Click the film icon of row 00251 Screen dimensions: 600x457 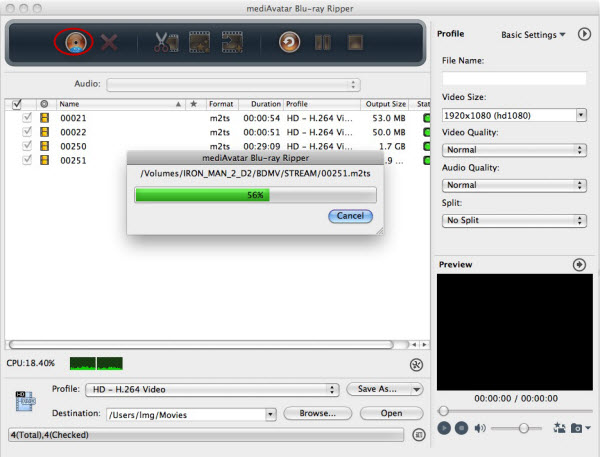pos(44,160)
